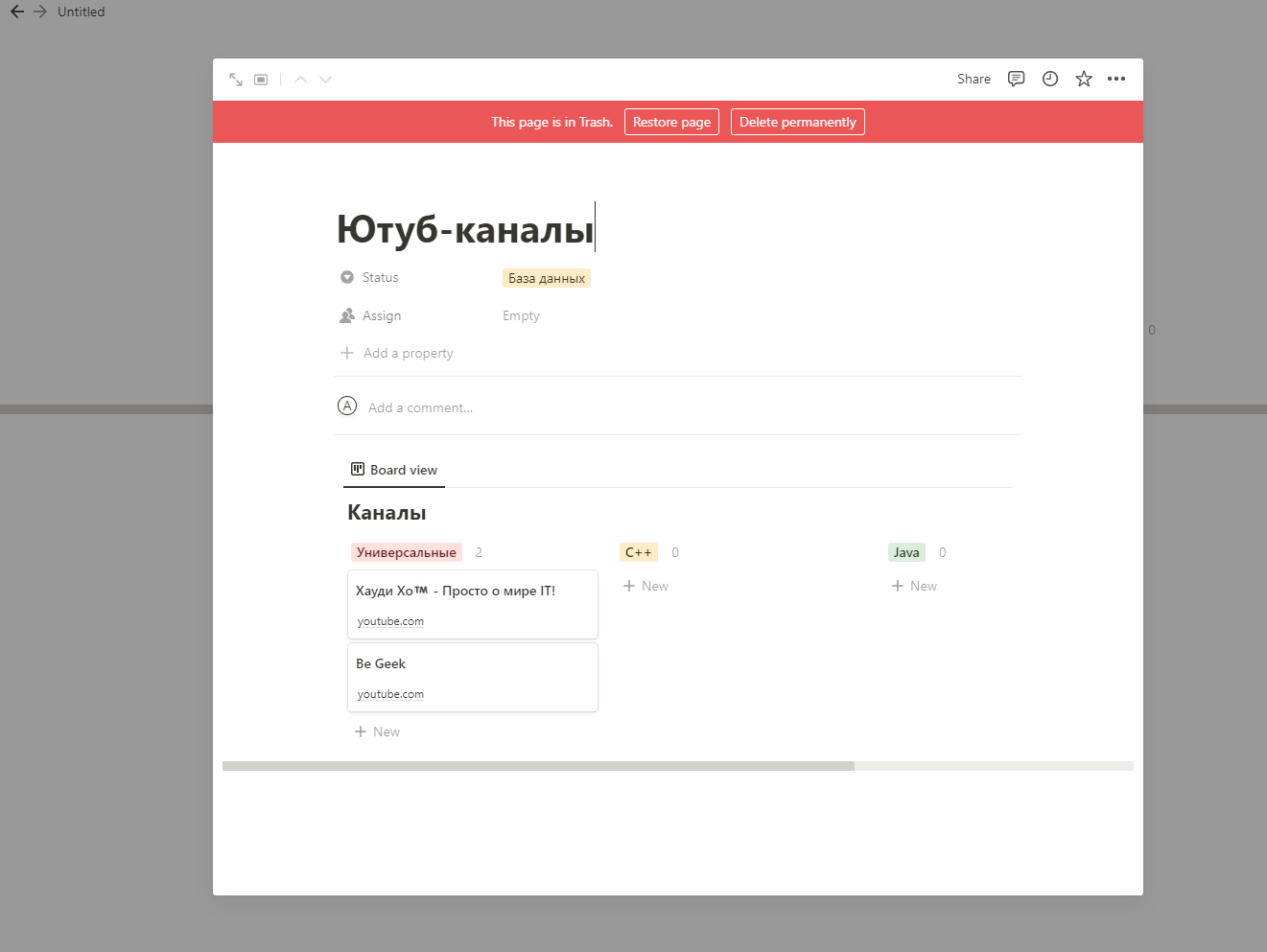Favorite this page with star icon

1084,79
